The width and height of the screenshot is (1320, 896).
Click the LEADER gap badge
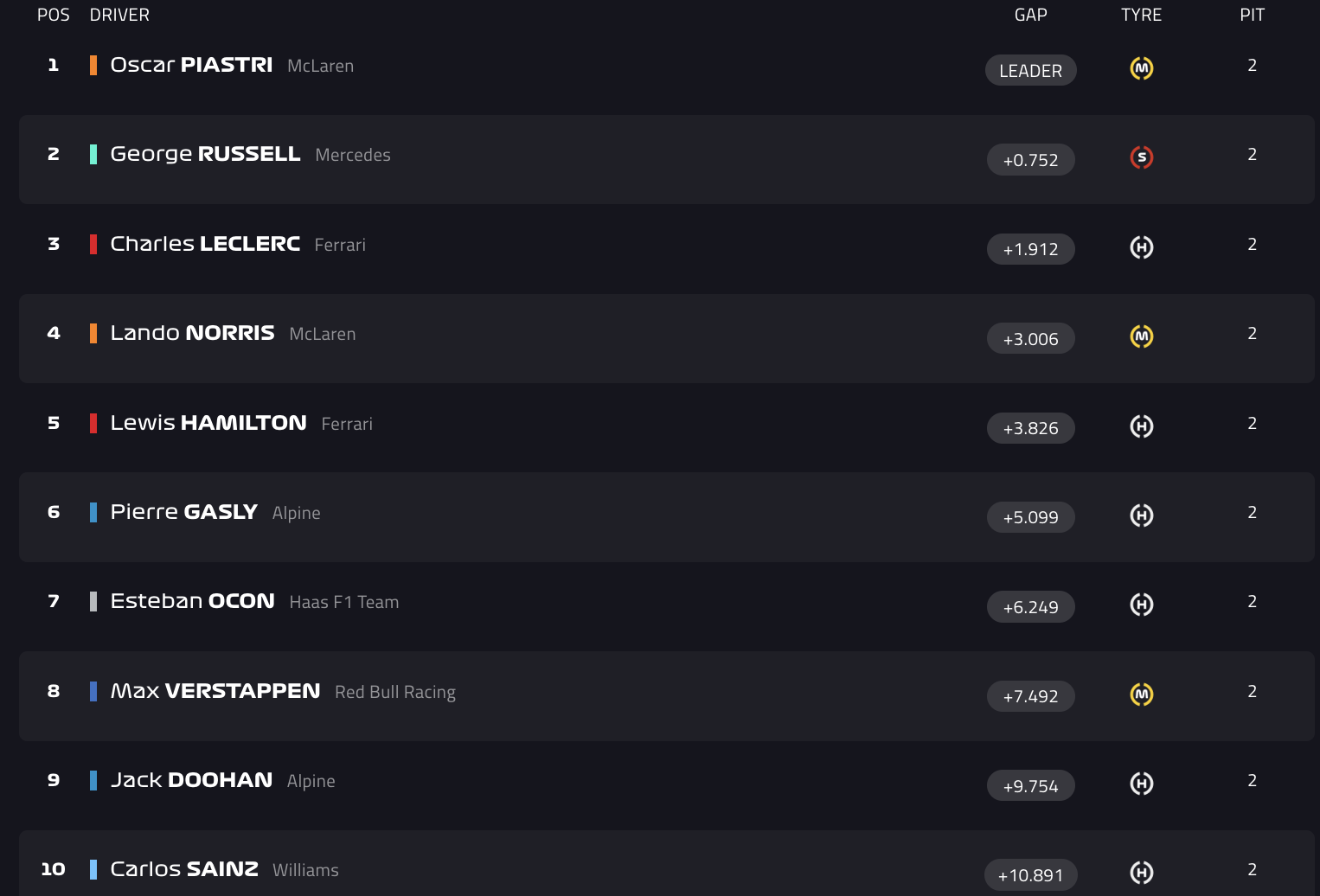[1030, 71]
